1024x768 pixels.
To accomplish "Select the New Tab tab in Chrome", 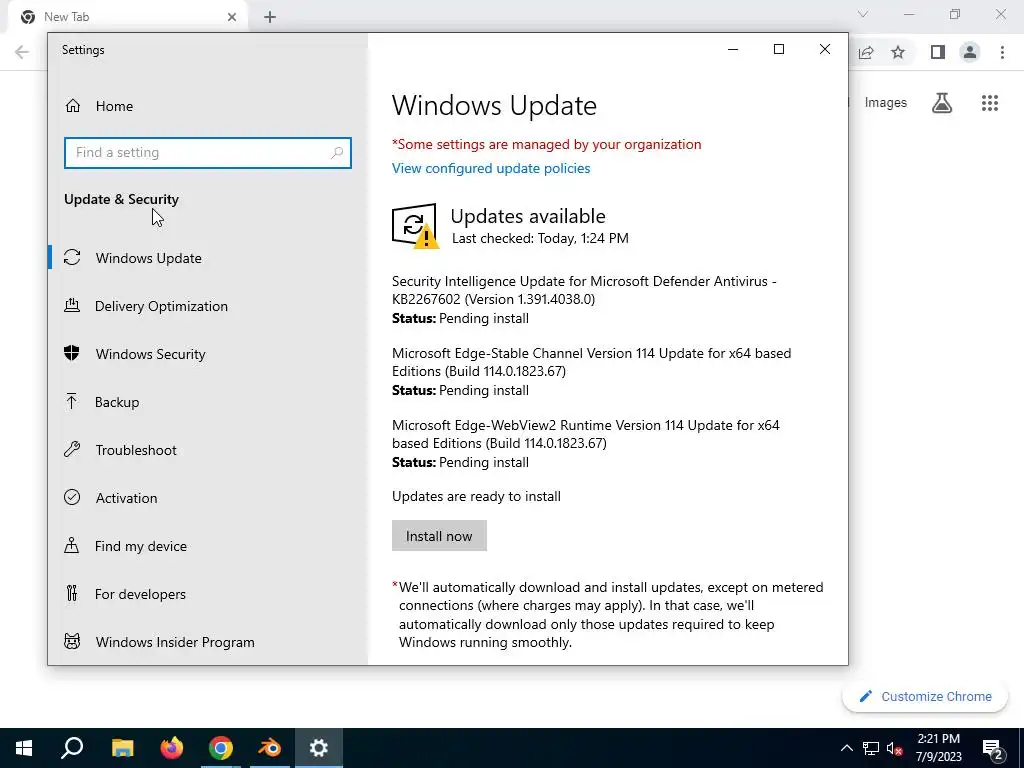I will (127, 17).
